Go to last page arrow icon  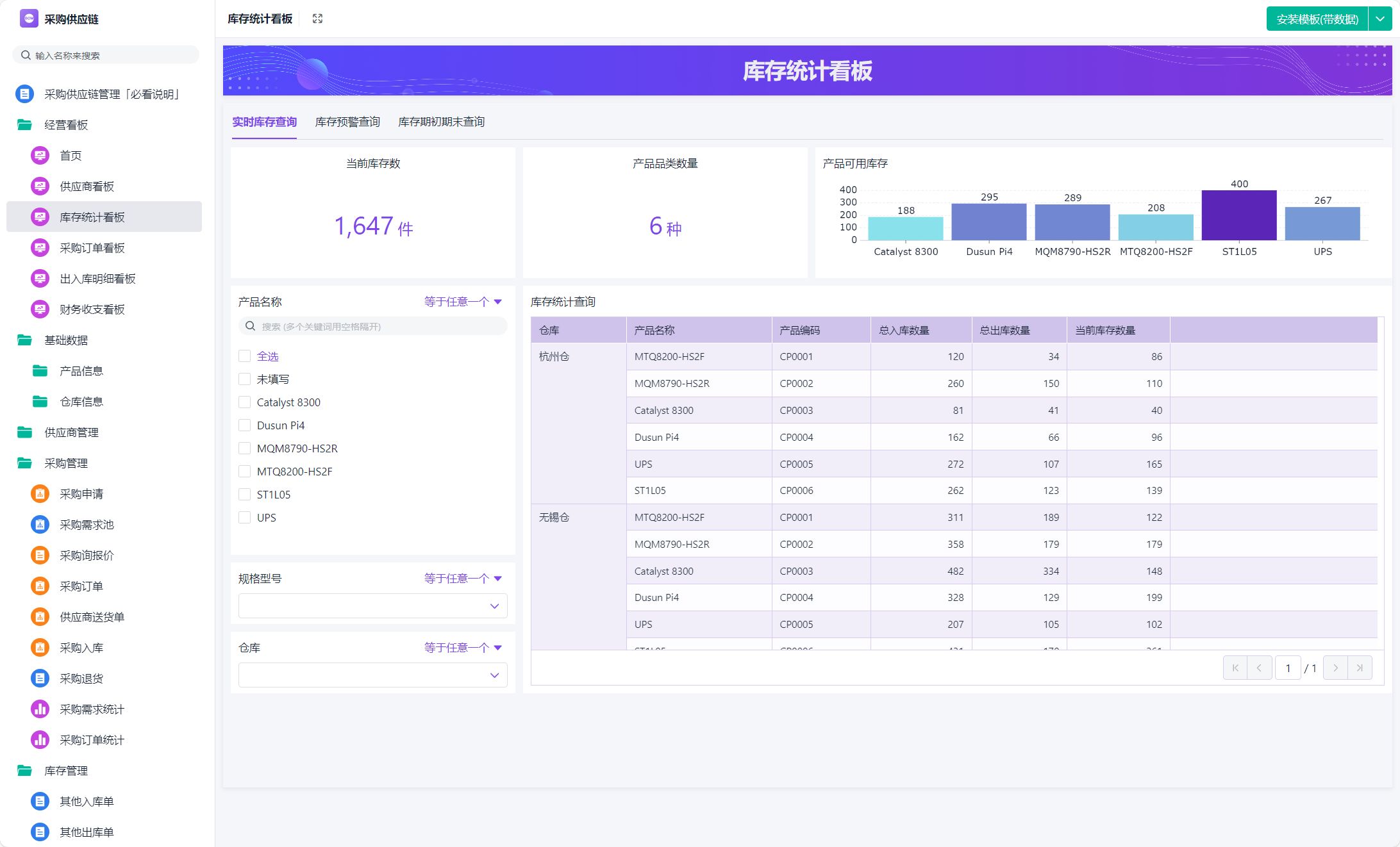click(1360, 668)
